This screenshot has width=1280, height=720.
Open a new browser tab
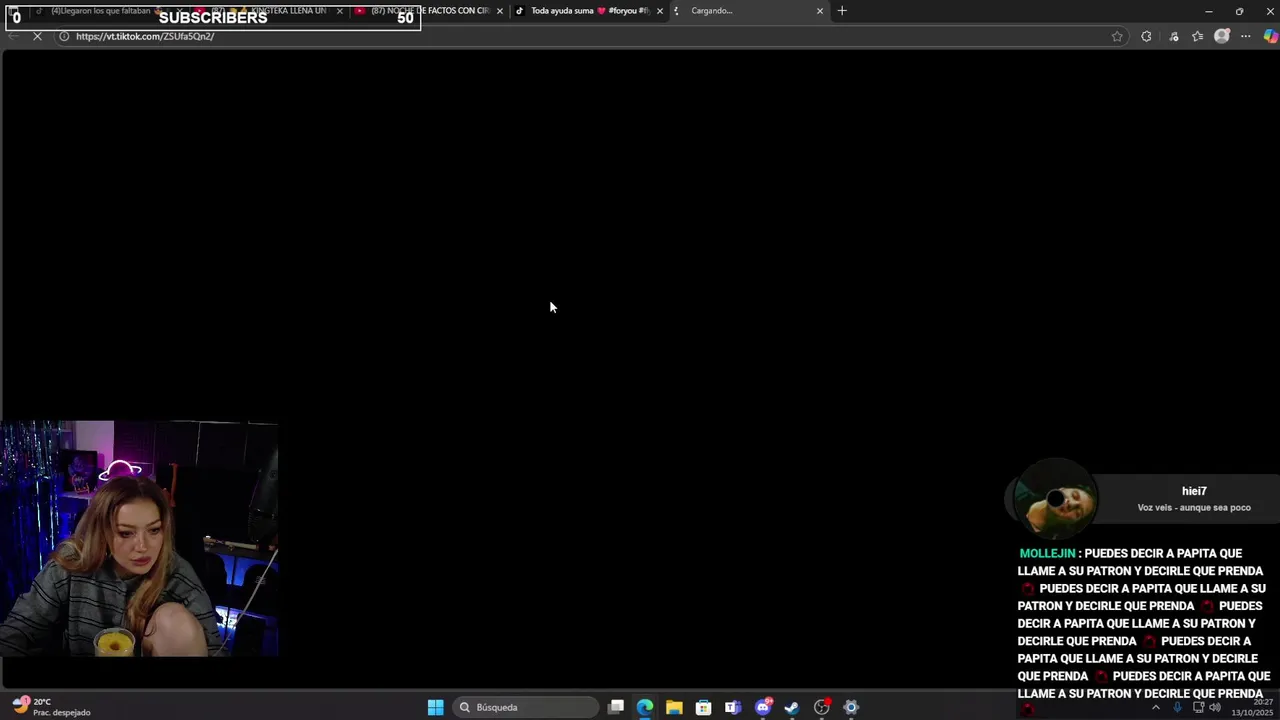click(842, 11)
